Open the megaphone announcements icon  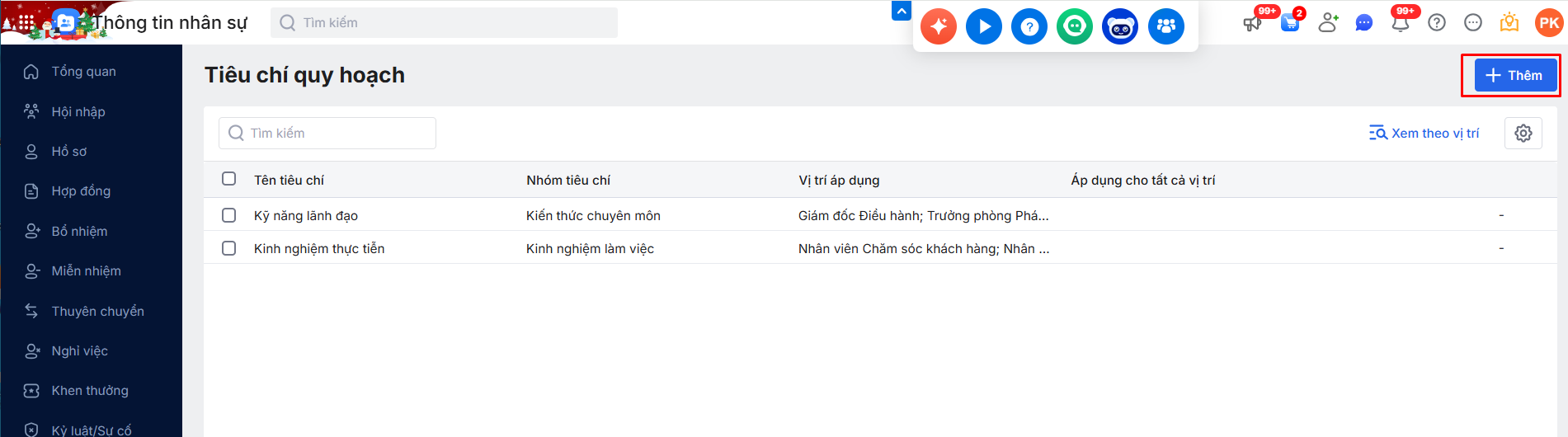(x=1252, y=23)
